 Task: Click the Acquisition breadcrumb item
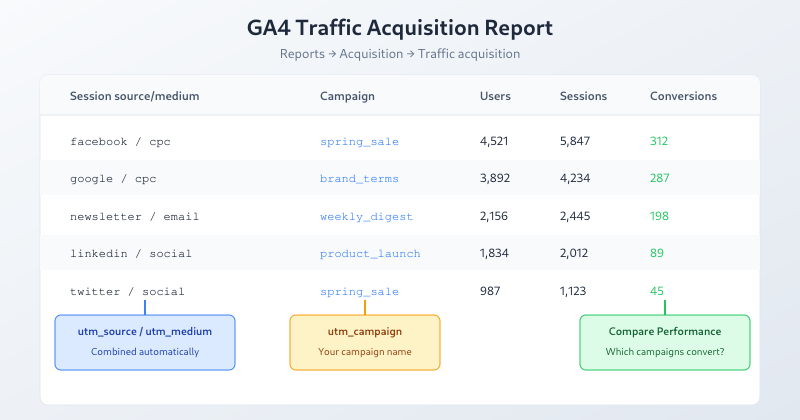tap(371, 54)
